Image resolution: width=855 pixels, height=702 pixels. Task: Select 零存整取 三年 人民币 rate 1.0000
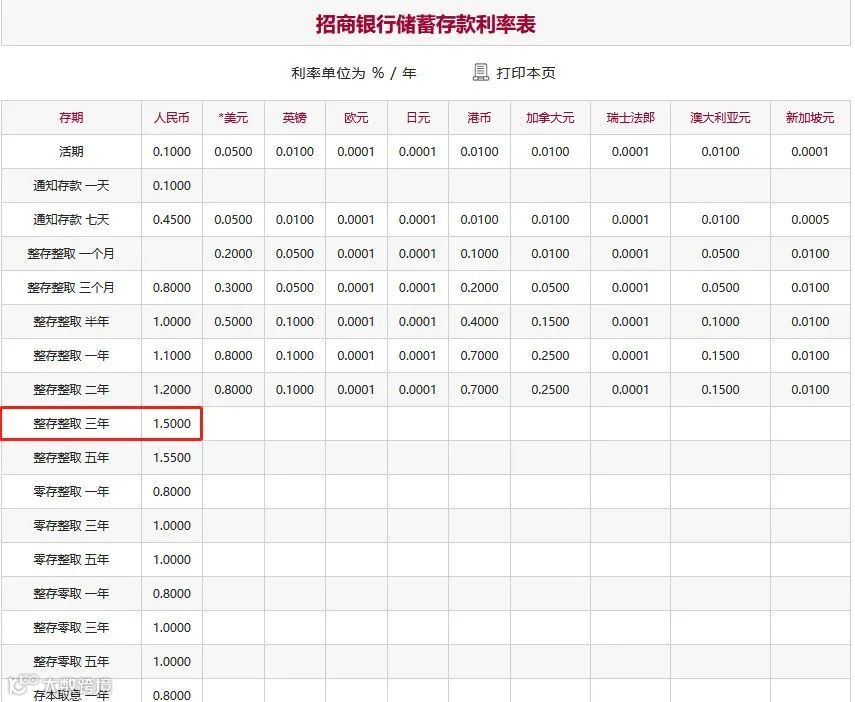[172, 525]
